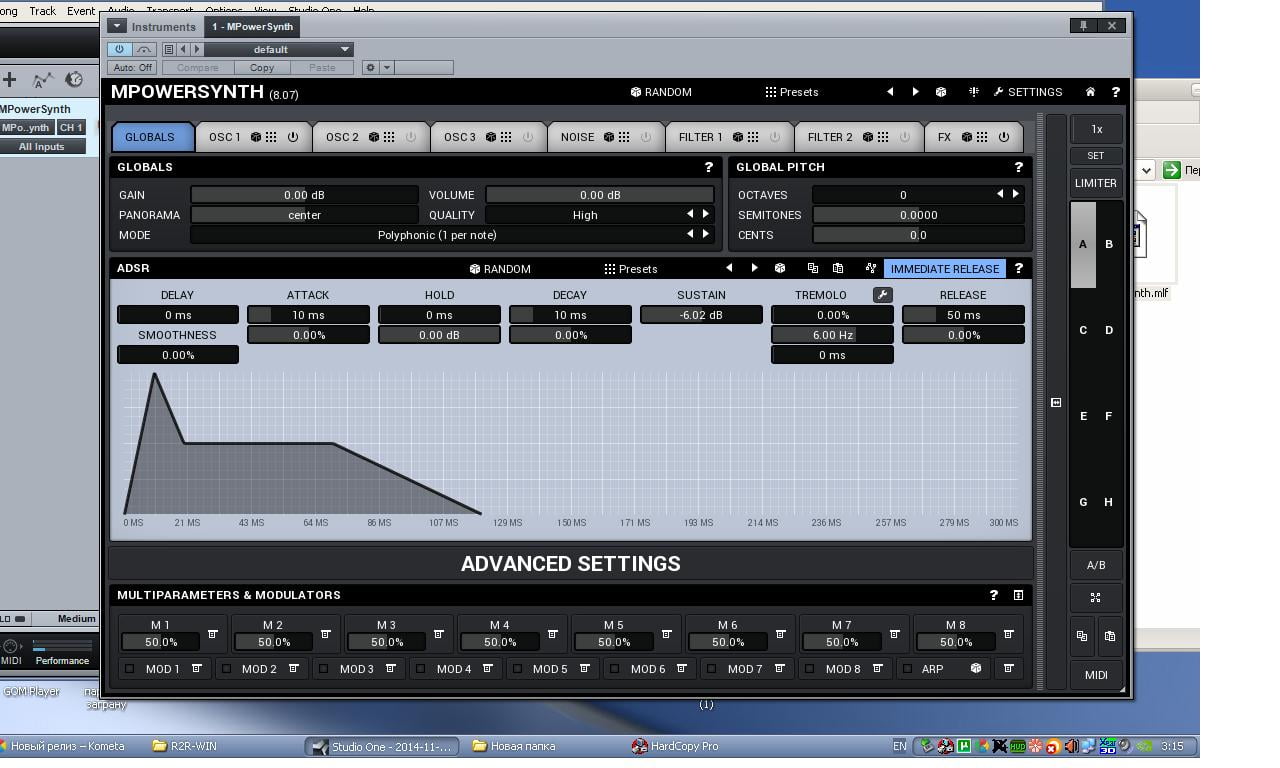Screen dimensions: 1280x768
Task: Toggle IMMEDIATE RELEASE button
Action: coord(944,269)
